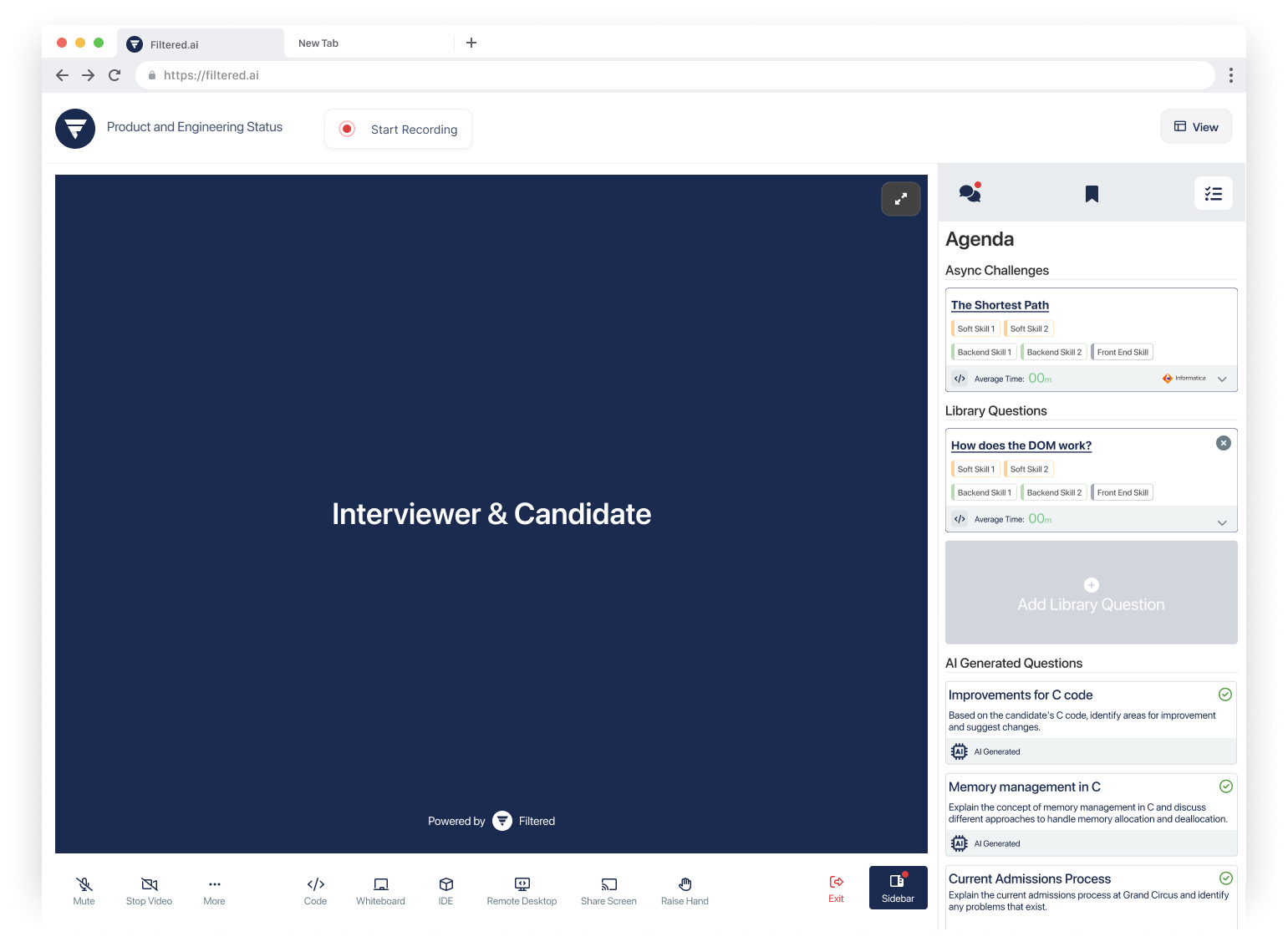
Task: Click the browser address bar
Action: tap(669, 75)
